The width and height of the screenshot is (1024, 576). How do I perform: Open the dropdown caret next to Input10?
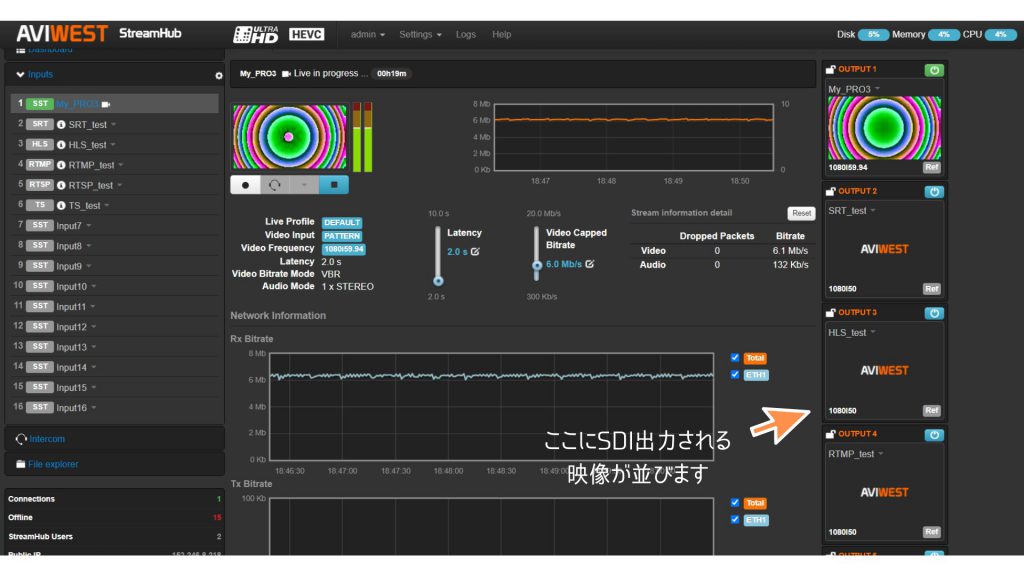click(x=94, y=287)
